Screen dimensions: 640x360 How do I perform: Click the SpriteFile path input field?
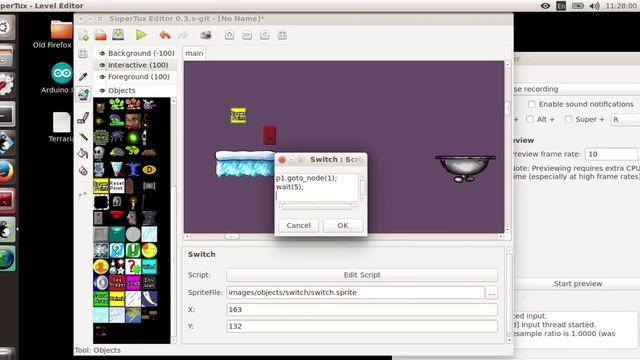[x=356, y=293]
